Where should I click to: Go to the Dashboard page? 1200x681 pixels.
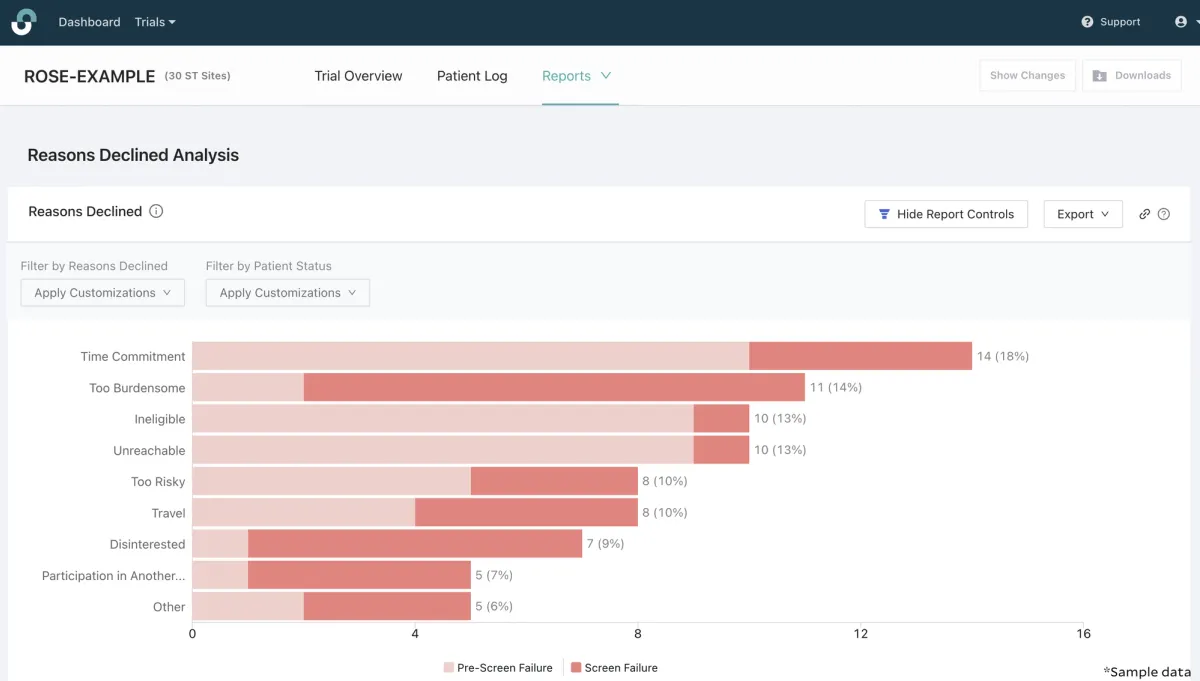tap(89, 21)
